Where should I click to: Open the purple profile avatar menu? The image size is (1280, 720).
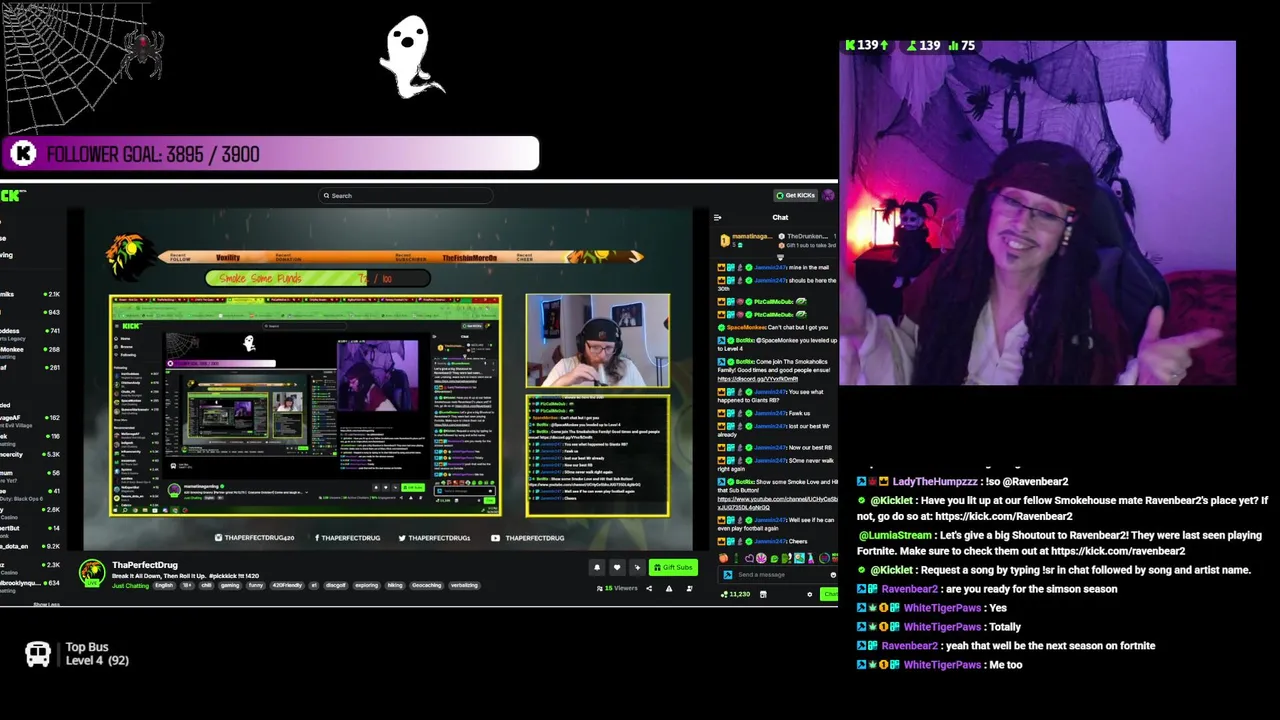pos(828,195)
